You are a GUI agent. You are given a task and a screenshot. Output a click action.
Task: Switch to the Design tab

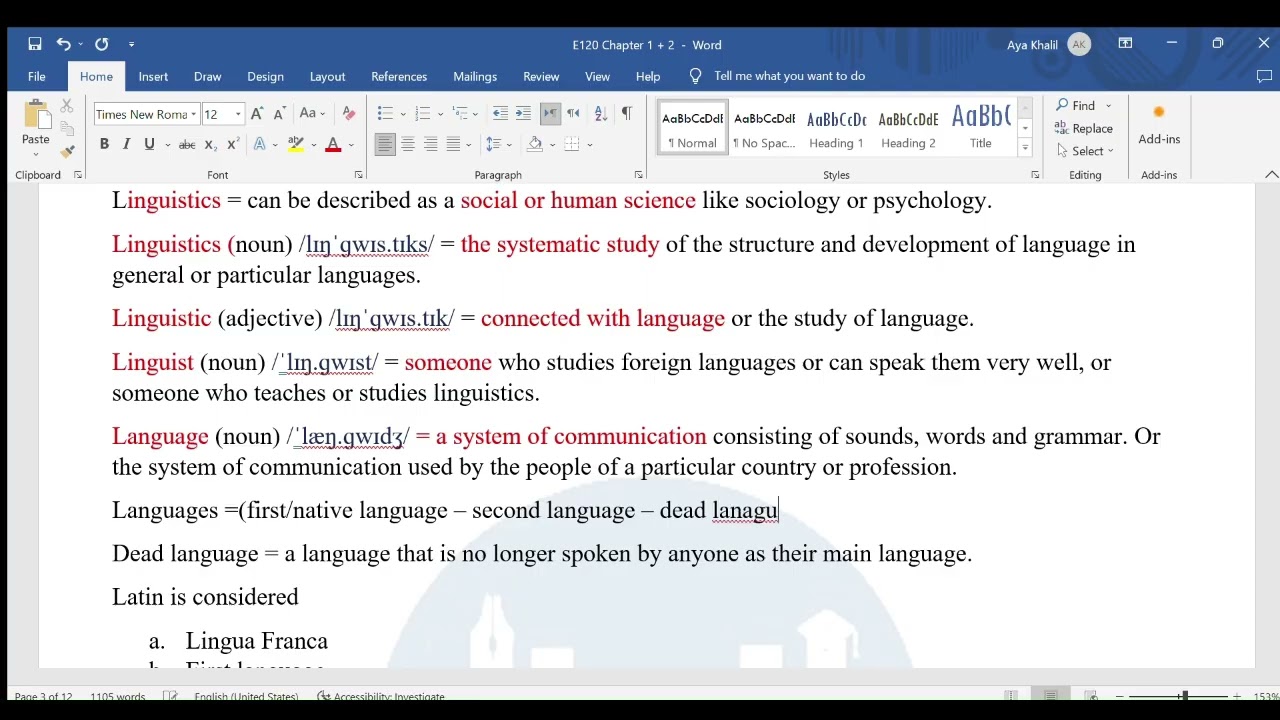(265, 76)
